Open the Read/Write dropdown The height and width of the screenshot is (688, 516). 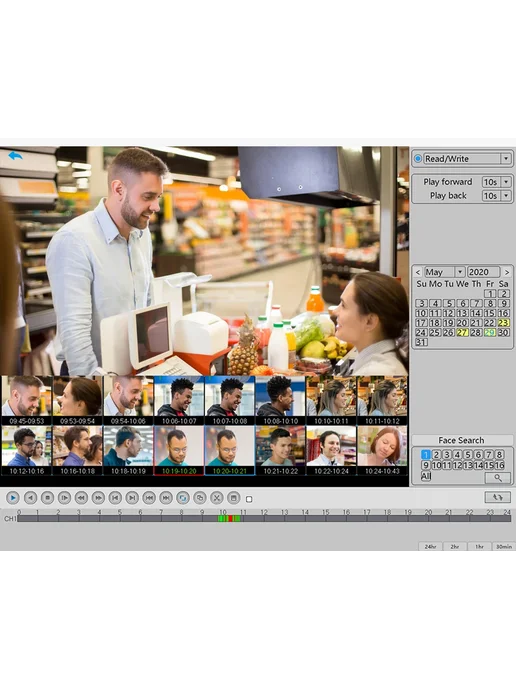click(506, 158)
